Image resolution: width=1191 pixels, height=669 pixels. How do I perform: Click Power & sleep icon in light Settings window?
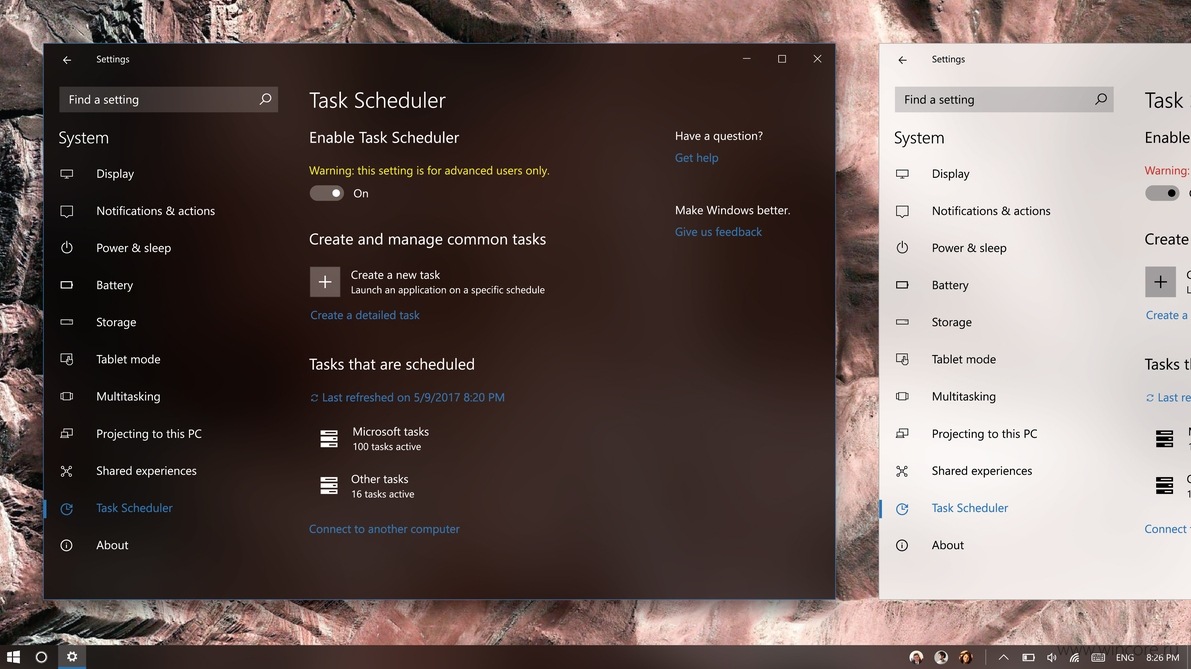pyautogui.click(x=902, y=248)
